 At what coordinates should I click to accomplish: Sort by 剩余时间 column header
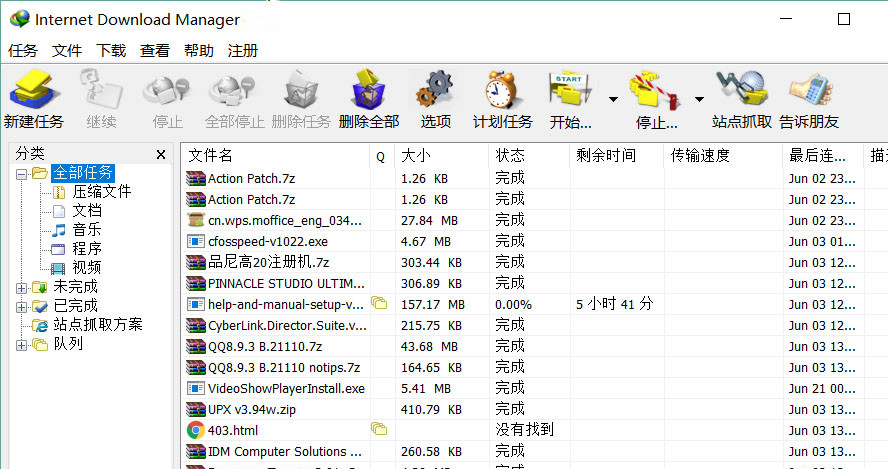(x=617, y=155)
